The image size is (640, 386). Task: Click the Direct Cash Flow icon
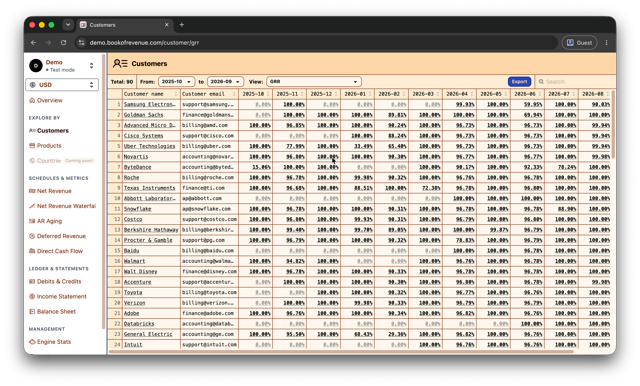pyautogui.click(x=32, y=251)
